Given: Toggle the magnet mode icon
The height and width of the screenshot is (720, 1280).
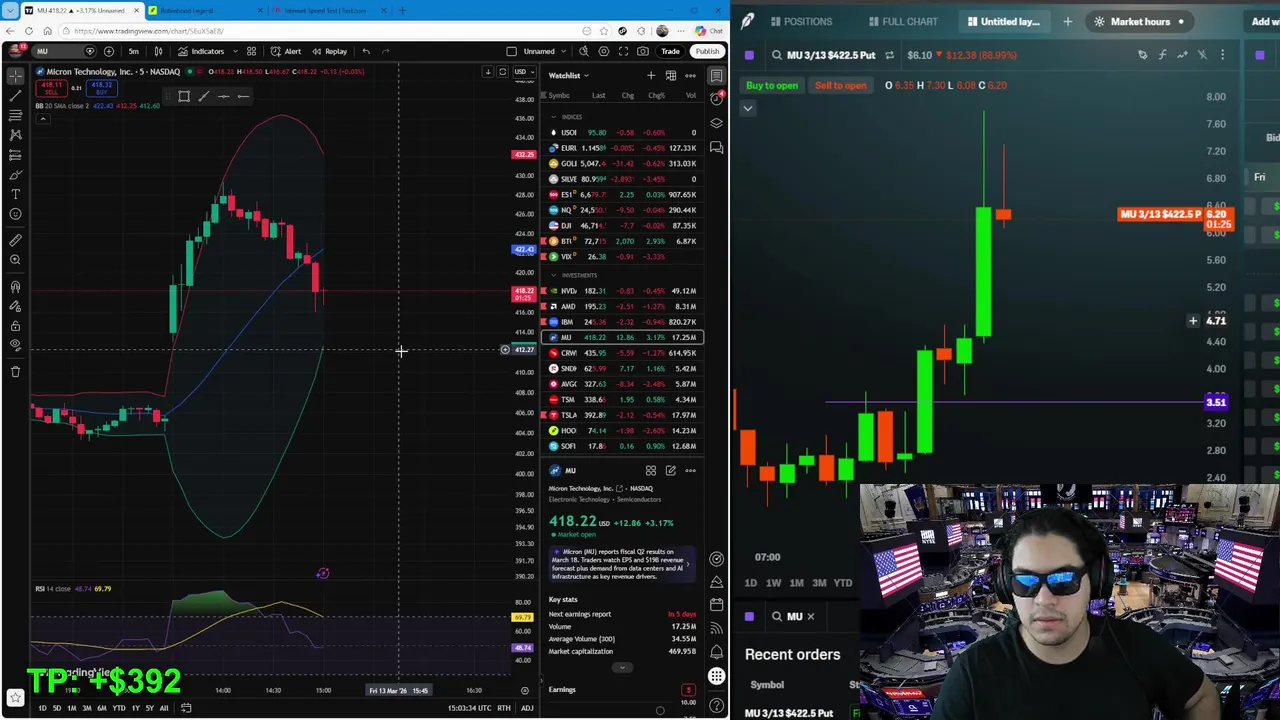Looking at the screenshot, I should point(15,287).
